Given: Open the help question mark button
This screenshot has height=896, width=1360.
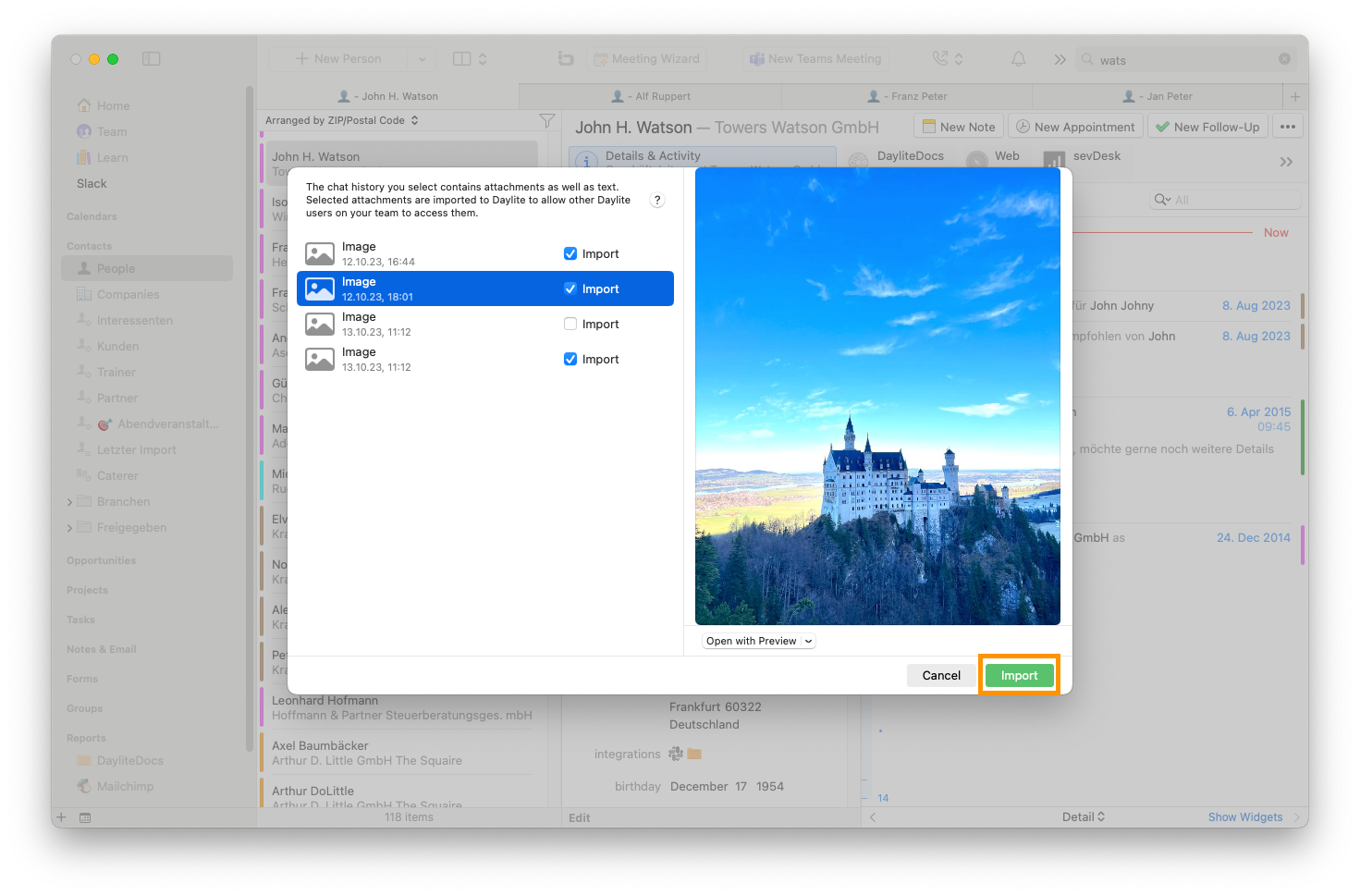Looking at the screenshot, I should [x=657, y=200].
